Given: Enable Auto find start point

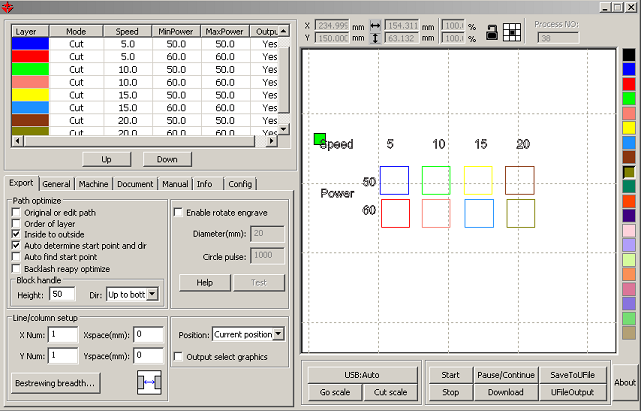Looking at the screenshot, I should [16, 257].
